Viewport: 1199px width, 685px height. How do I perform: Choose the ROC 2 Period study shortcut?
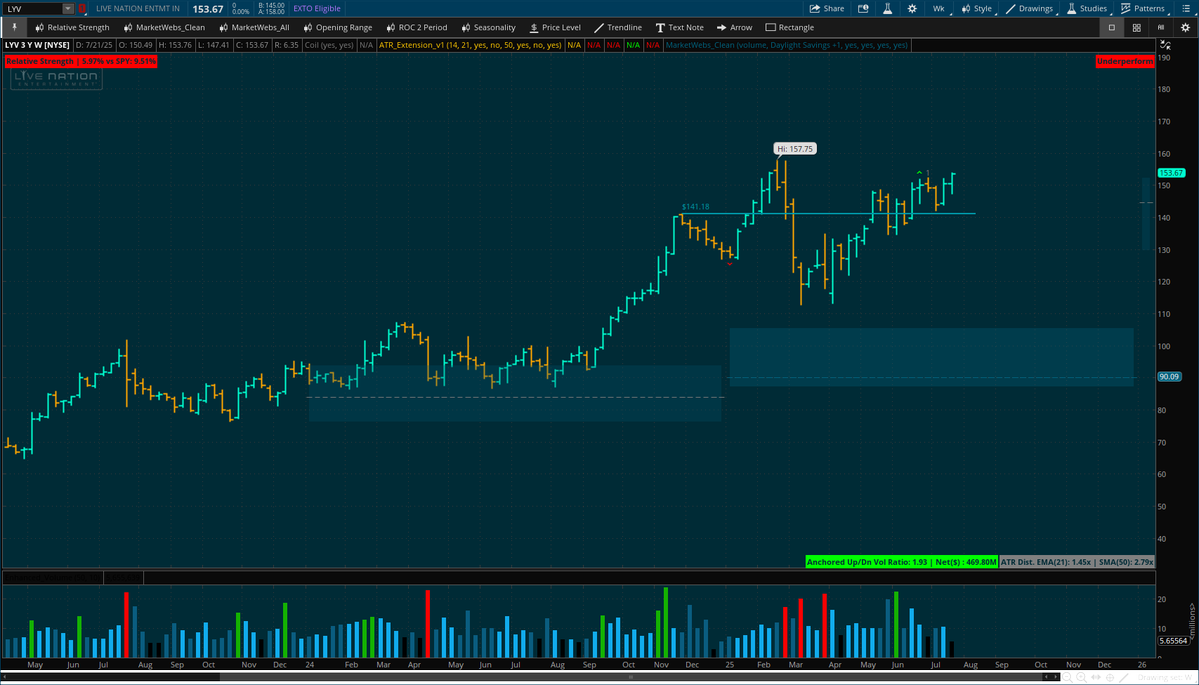click(x=416, y=28)
